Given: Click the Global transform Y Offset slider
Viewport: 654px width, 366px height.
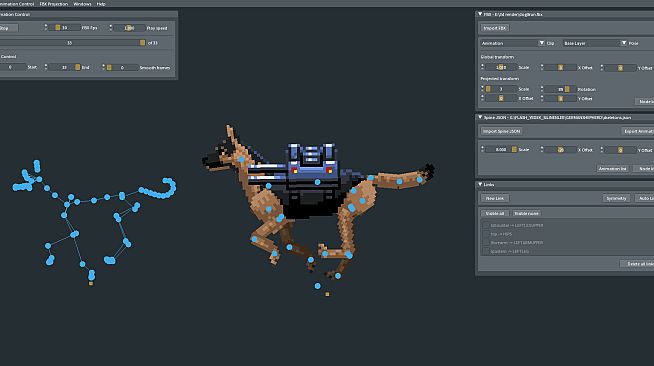Looking at the screenshot, I should point(620,67).
